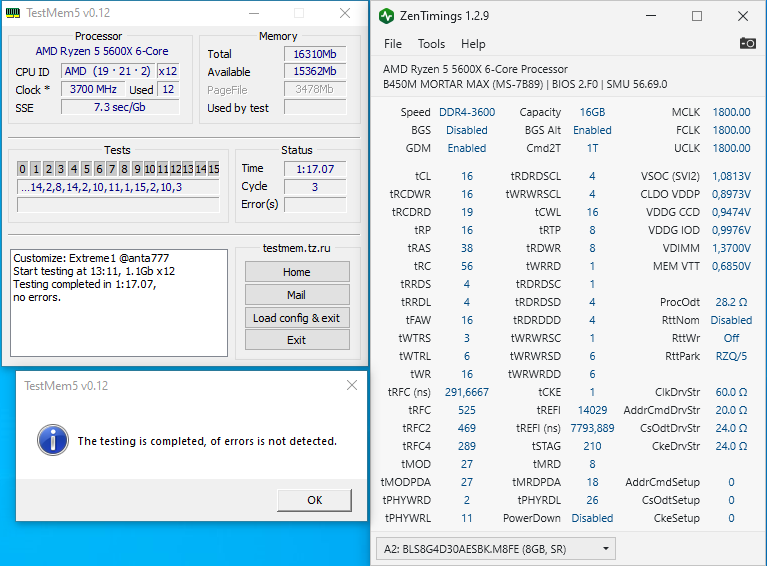Click the UCLK 1800.00 value
The image size is (767, 566).
[x=731, y=148]
